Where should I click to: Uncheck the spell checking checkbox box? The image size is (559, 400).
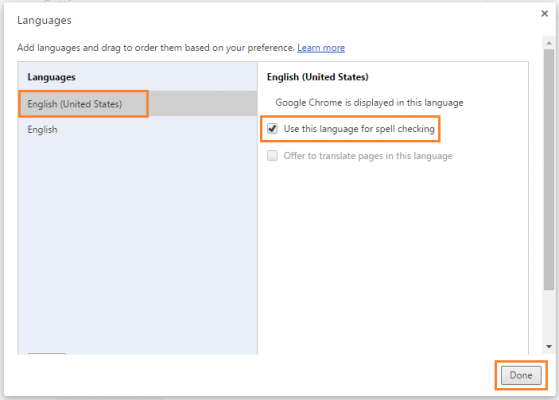click(x=272, y=129)
